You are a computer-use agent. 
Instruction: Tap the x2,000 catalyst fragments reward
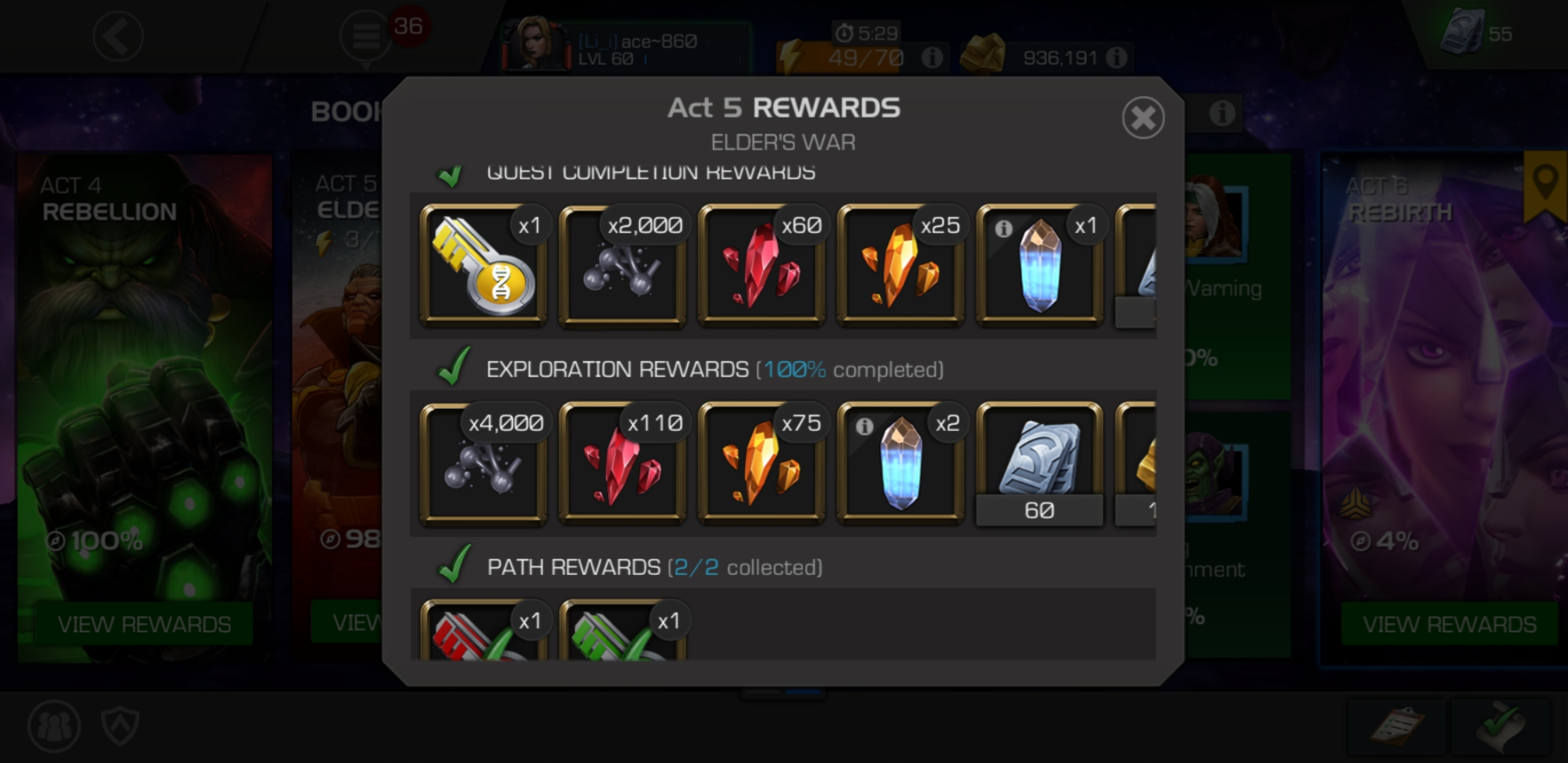622,266
